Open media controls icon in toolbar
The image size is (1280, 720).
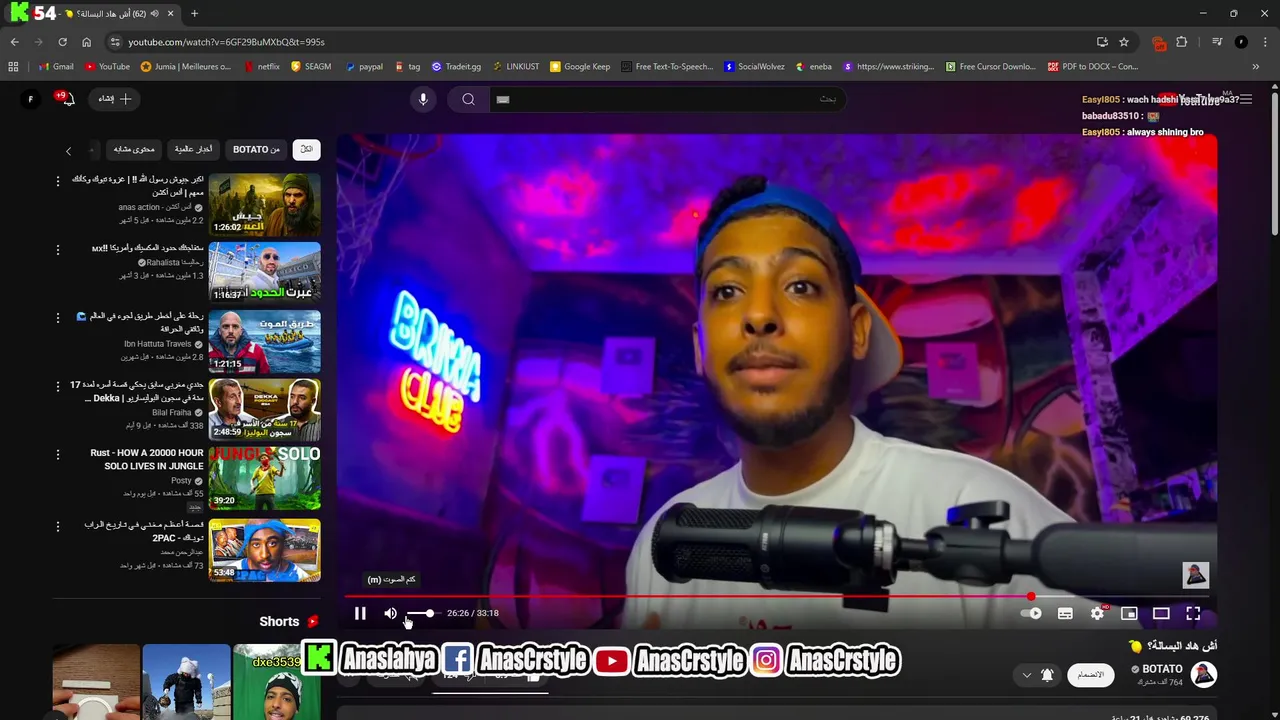pos(1217,42)
